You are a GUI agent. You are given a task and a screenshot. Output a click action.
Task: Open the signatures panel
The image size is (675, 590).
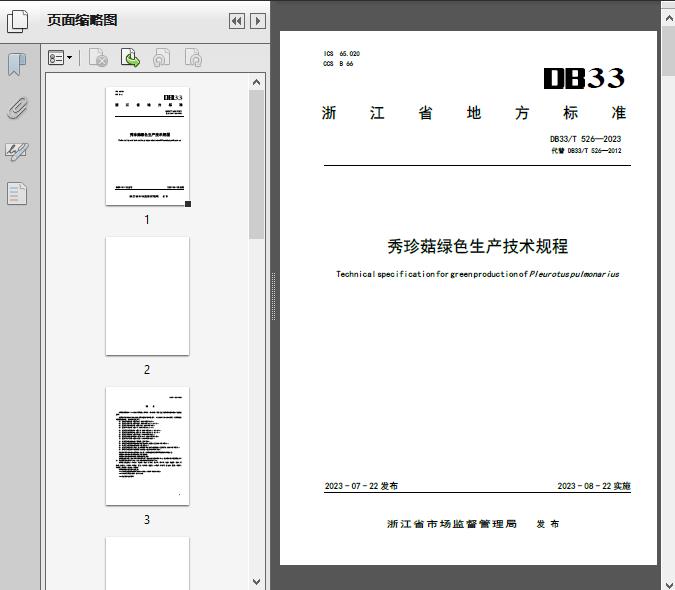[x=17, y=151]
